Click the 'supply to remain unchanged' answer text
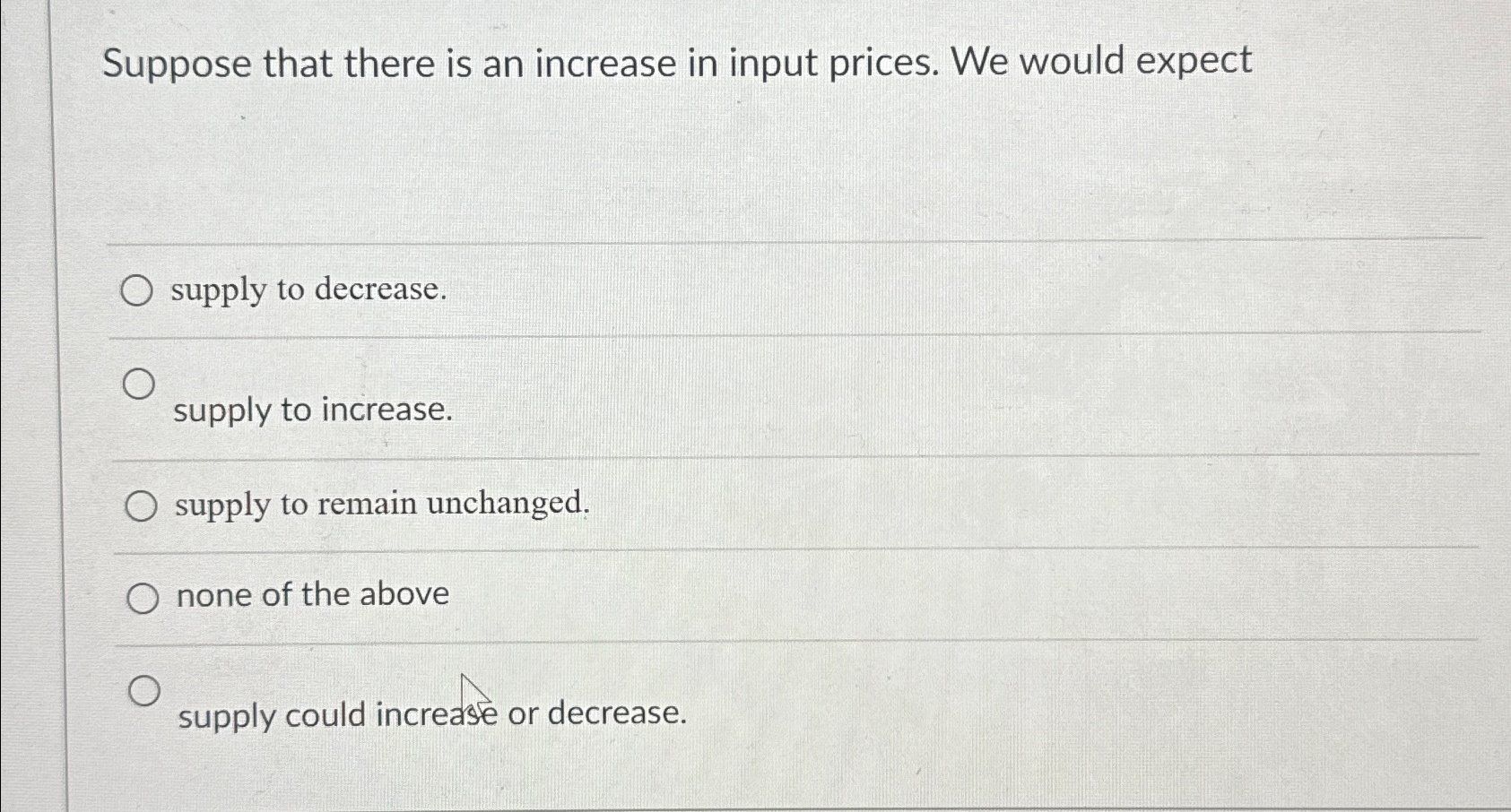Viewport: 1511px width, 812px height. pyautogui.click(x=381, y=504)
